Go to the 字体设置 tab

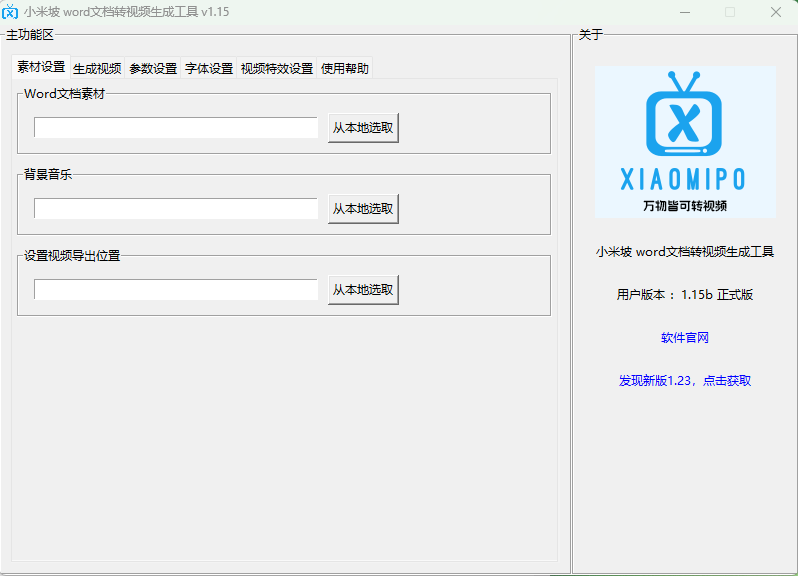pyautogui.click(x=209, y=69)
